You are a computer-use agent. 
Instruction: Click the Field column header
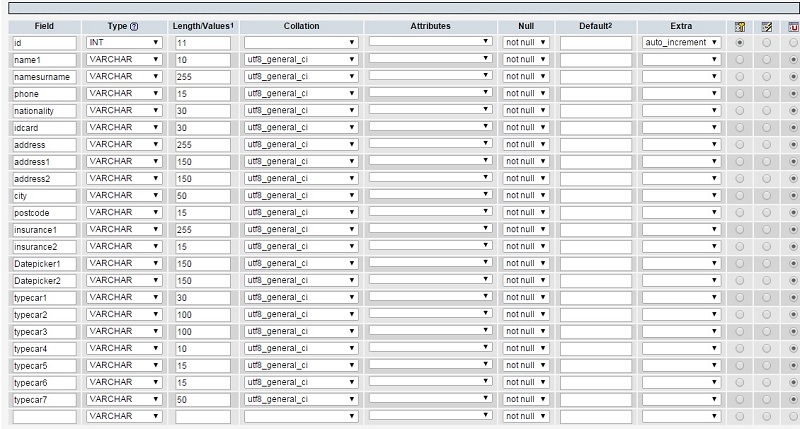tap(44, 26)
